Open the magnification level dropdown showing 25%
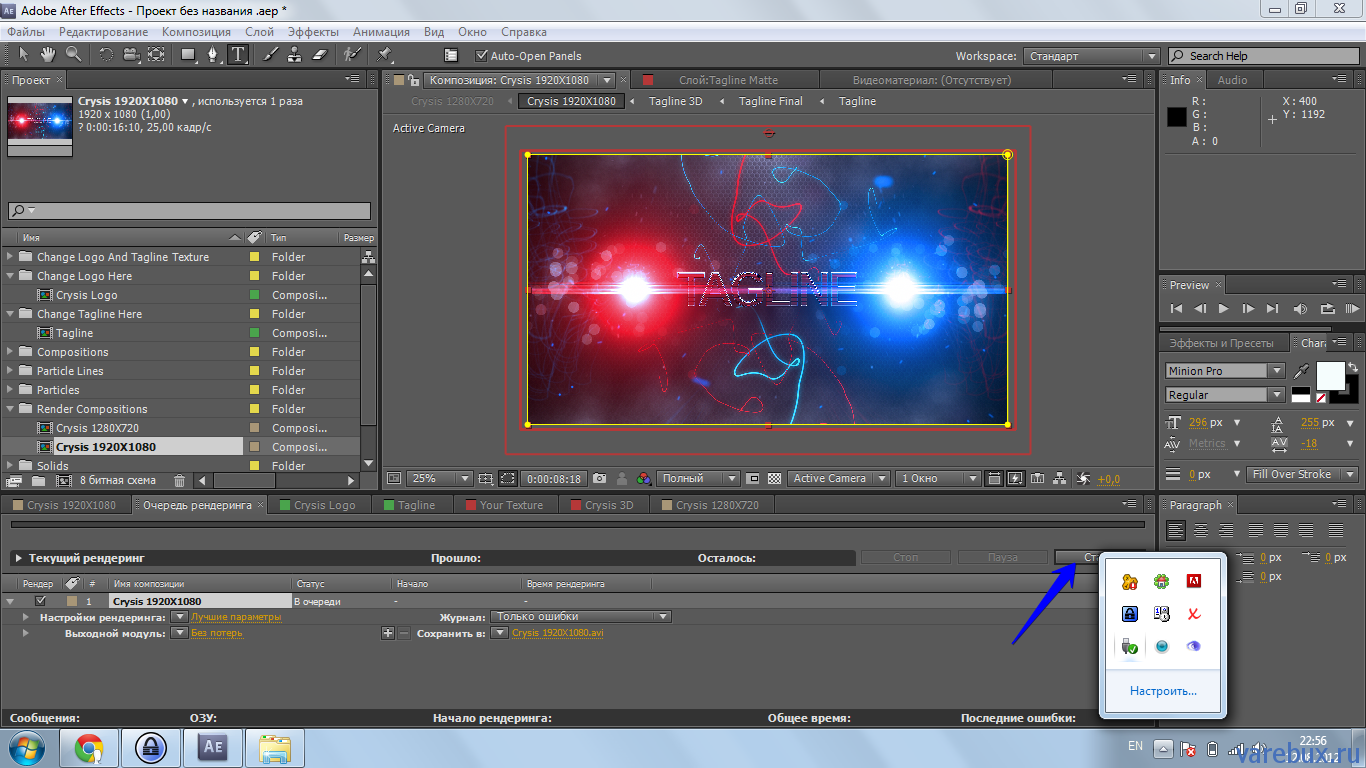Viewport: 1366px width, 768px height. [x=463, y=478]
